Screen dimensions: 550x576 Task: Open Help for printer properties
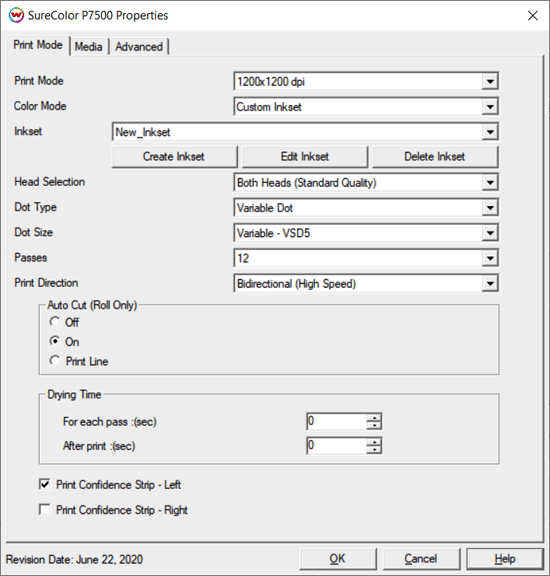point(505,559)
